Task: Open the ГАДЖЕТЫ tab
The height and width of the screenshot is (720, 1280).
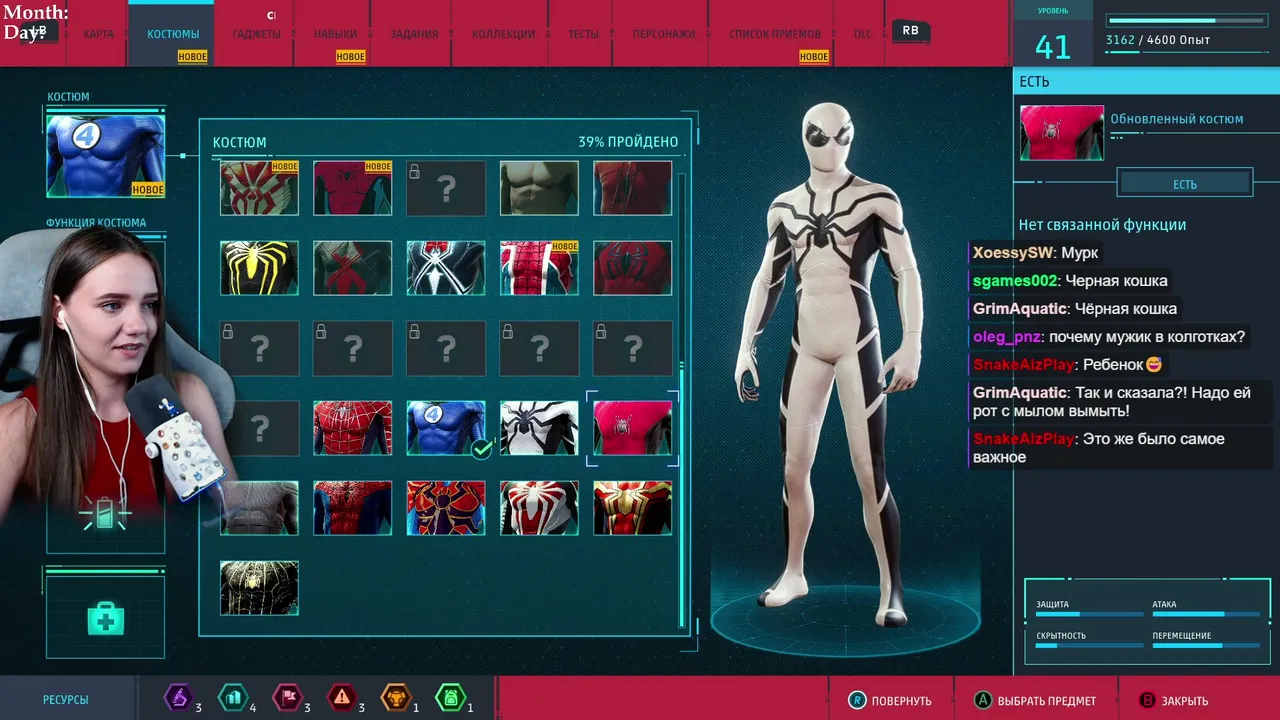Action: [x=257, y=34]
